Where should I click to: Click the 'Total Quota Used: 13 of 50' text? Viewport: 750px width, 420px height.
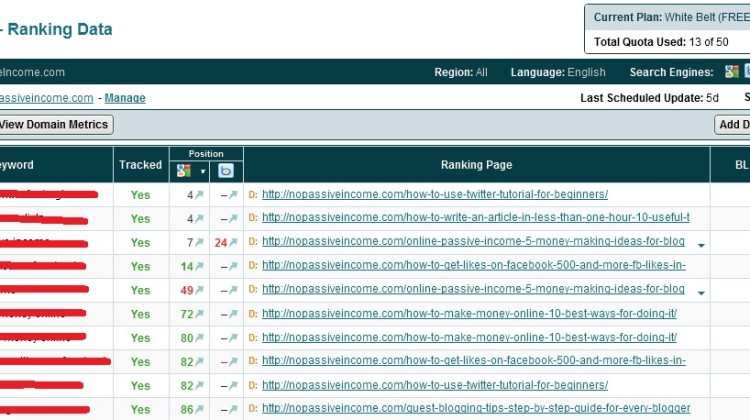tap(661, 42)
